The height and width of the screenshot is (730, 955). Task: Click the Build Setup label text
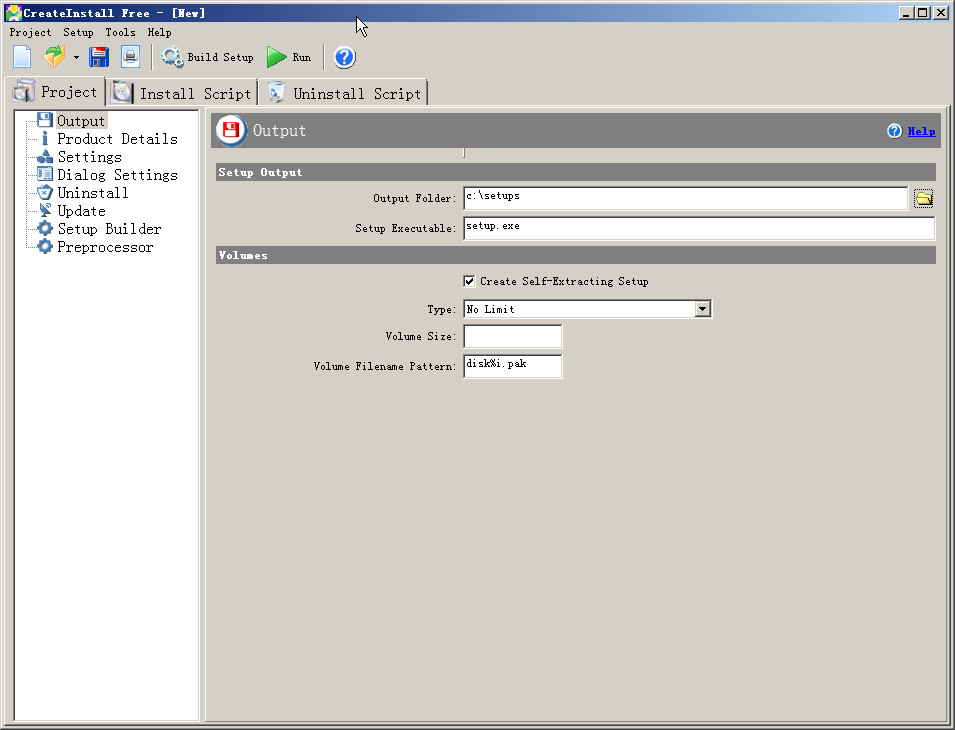click(x=220, y=57)
